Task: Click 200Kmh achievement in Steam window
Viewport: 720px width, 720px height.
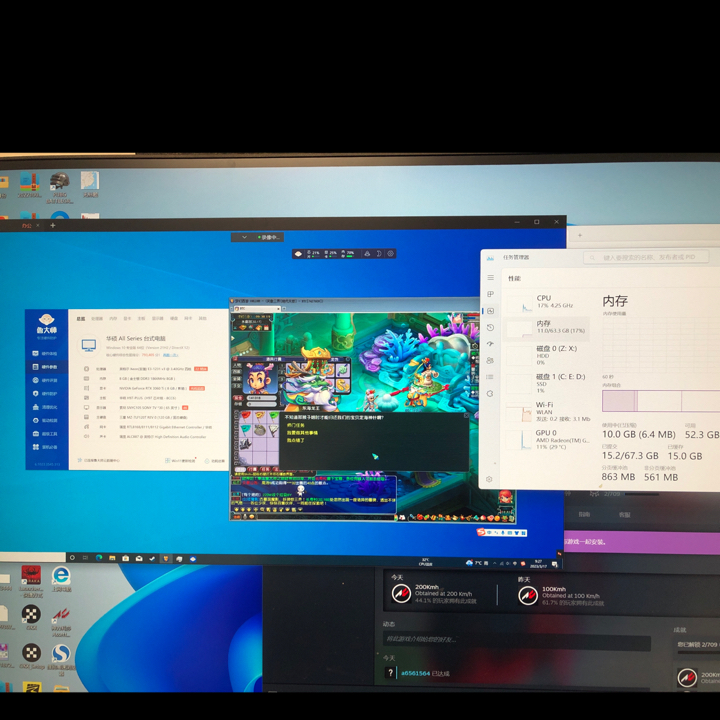Action: [434, 594]
